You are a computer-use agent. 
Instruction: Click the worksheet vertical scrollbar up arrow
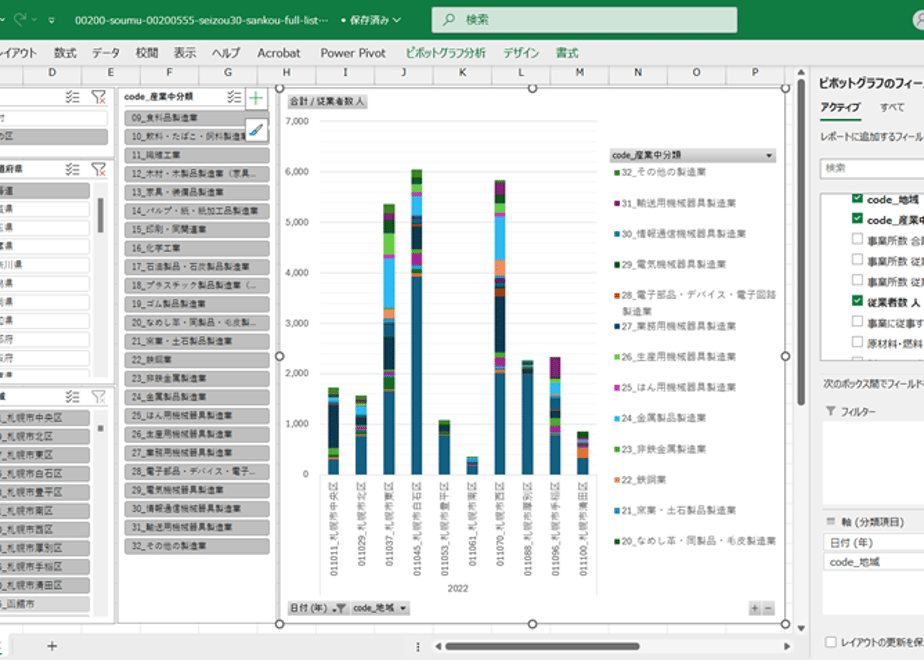801,72
